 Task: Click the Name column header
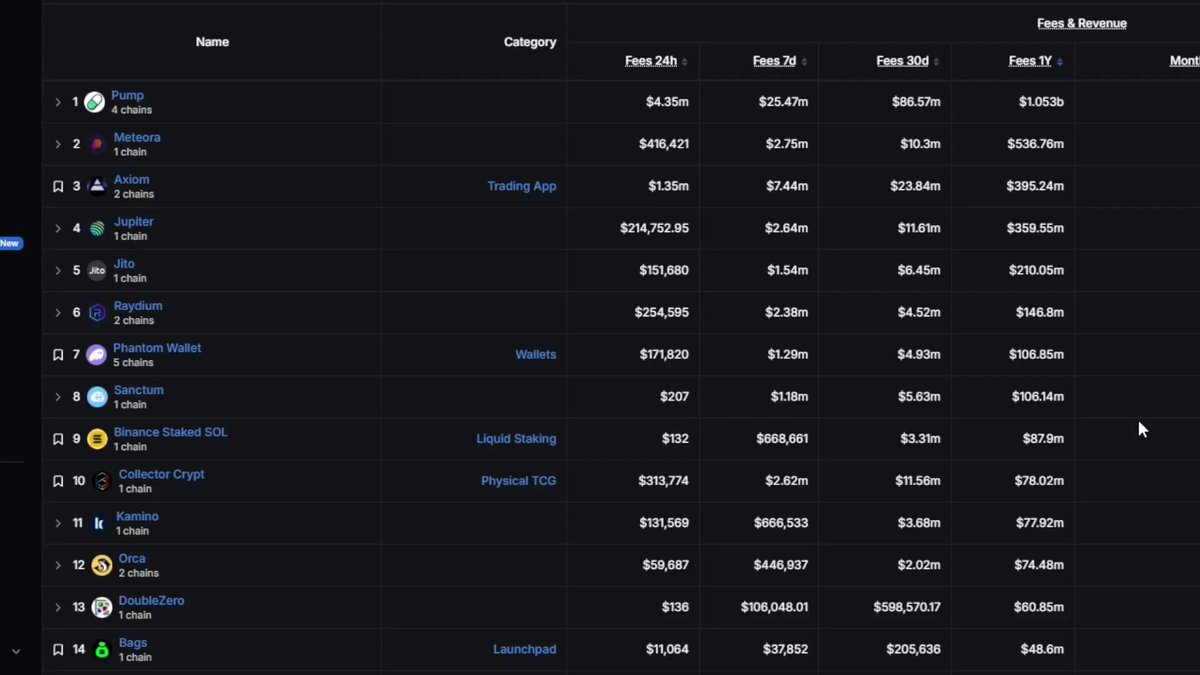(x=212, y=42)
